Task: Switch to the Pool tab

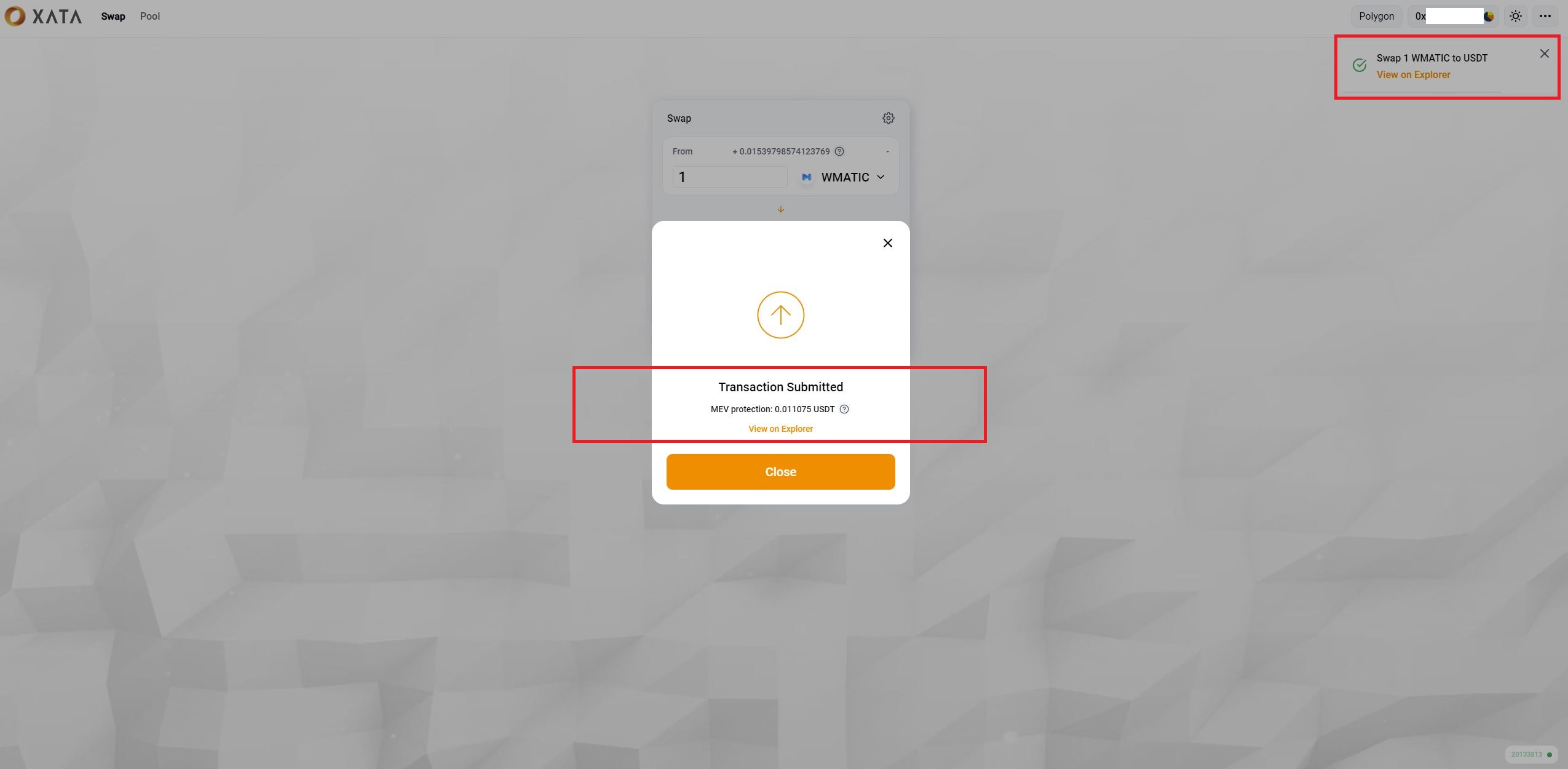Action: (149, 17)
